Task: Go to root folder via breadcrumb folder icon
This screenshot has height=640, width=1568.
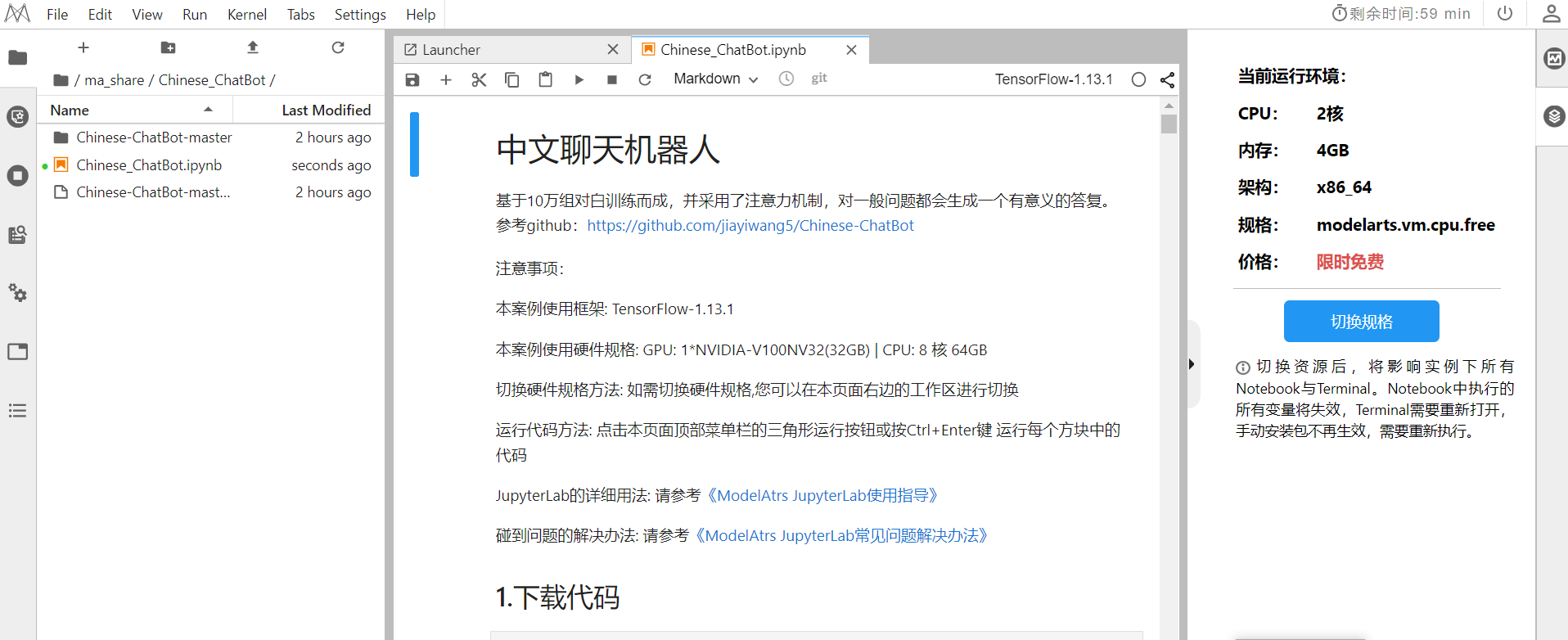Action: pos(61,80)
